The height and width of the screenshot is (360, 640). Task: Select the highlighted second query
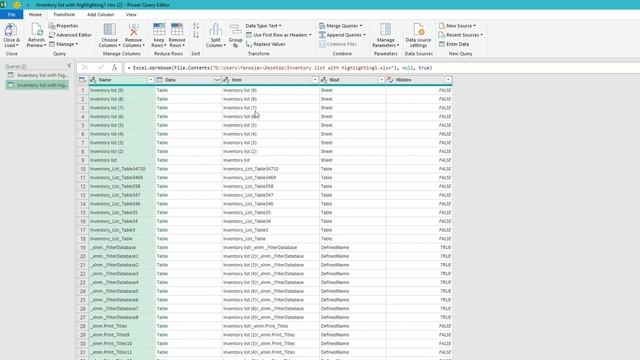[37, 85]
